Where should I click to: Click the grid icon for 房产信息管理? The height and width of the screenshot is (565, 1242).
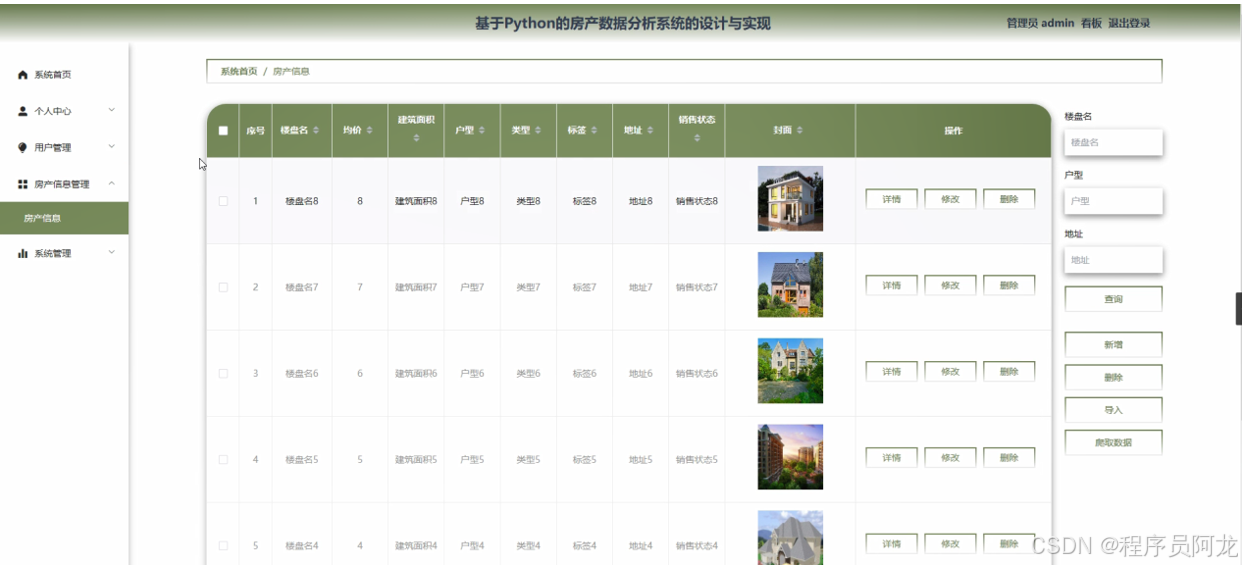23,184
